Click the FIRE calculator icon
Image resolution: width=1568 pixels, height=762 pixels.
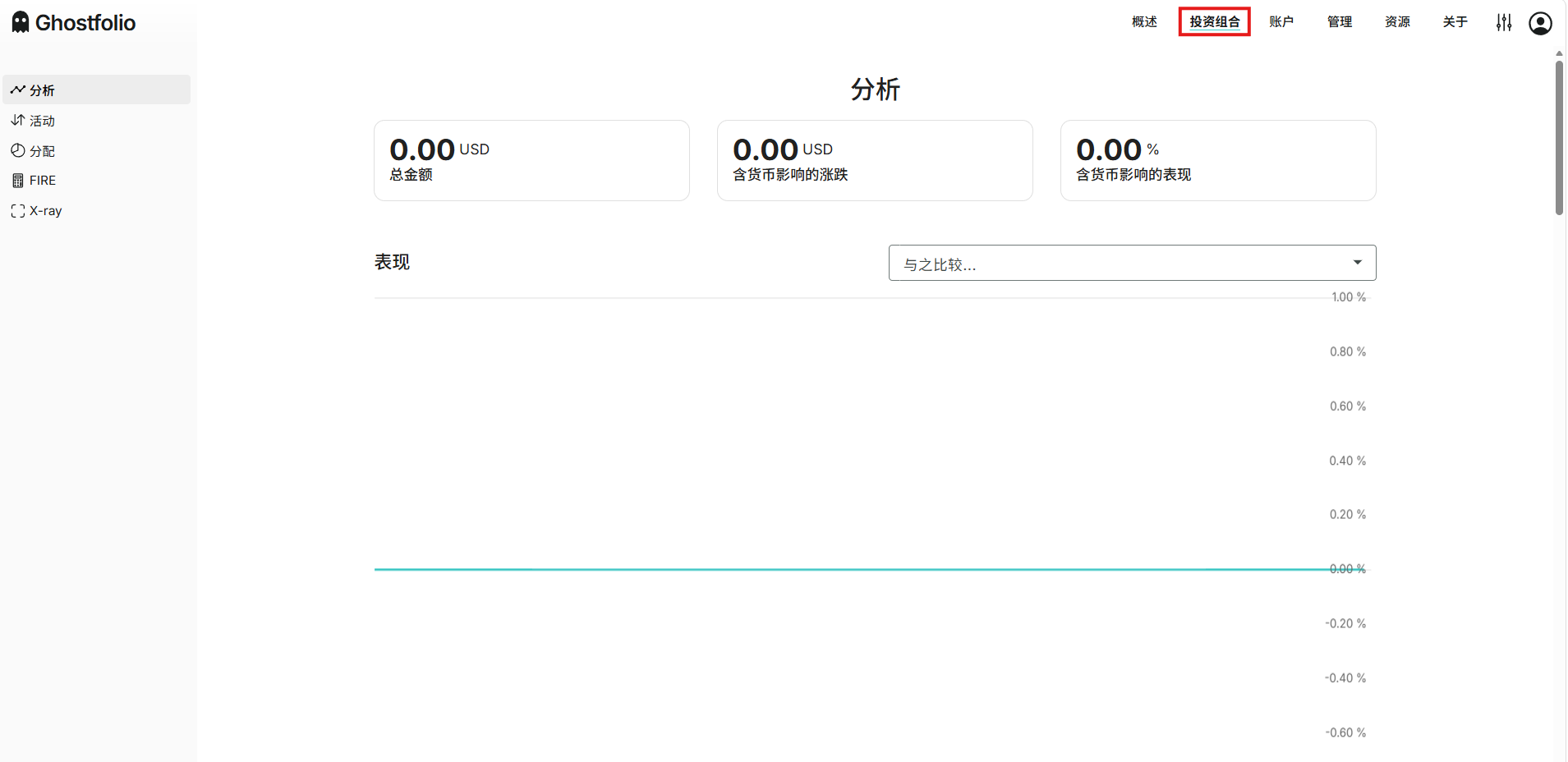tap(17, 181)
